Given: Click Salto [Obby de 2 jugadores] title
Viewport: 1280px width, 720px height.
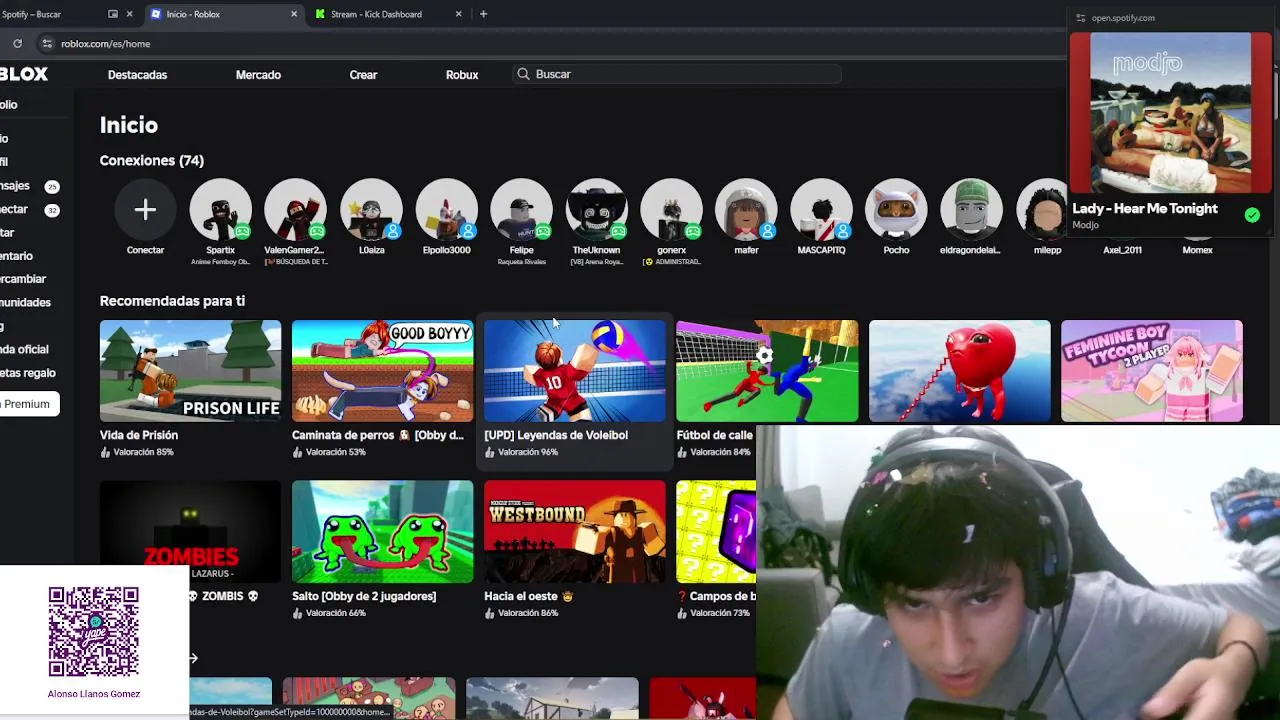Looking at the screenshot, I should [364, 596].
